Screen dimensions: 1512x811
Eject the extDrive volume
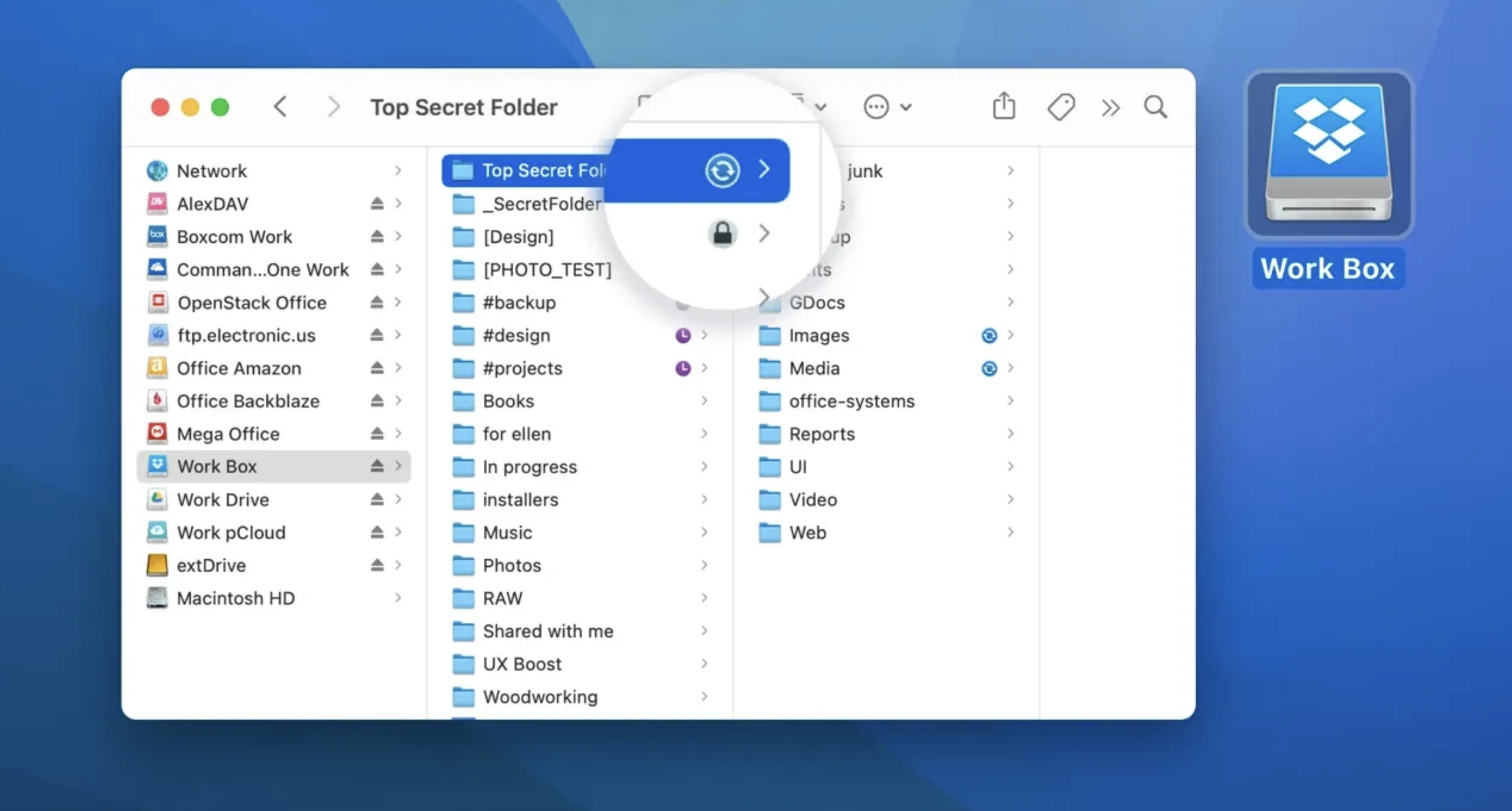pos(376,565)
